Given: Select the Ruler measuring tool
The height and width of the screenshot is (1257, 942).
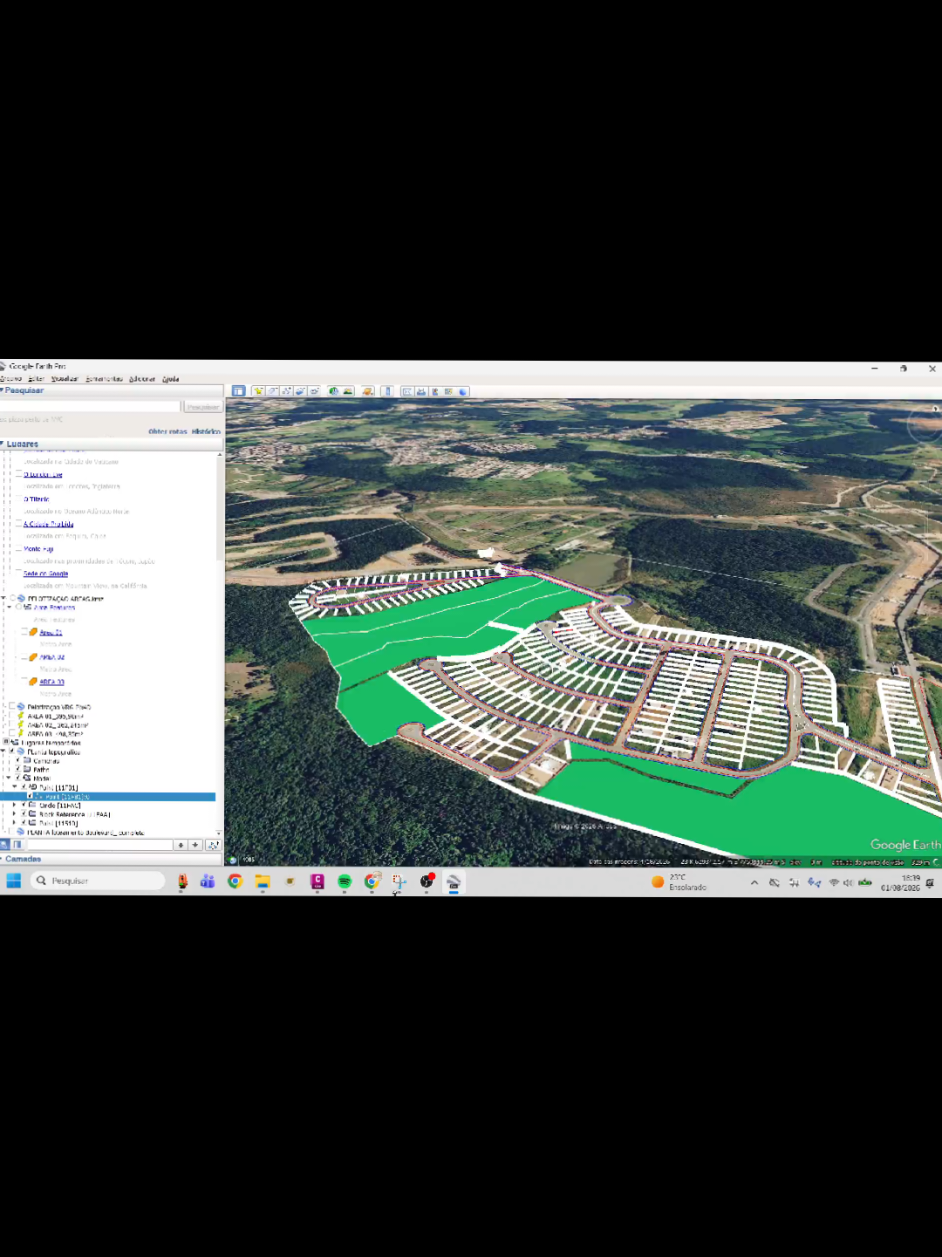Looking at the screenshot, I should (388, 391).
